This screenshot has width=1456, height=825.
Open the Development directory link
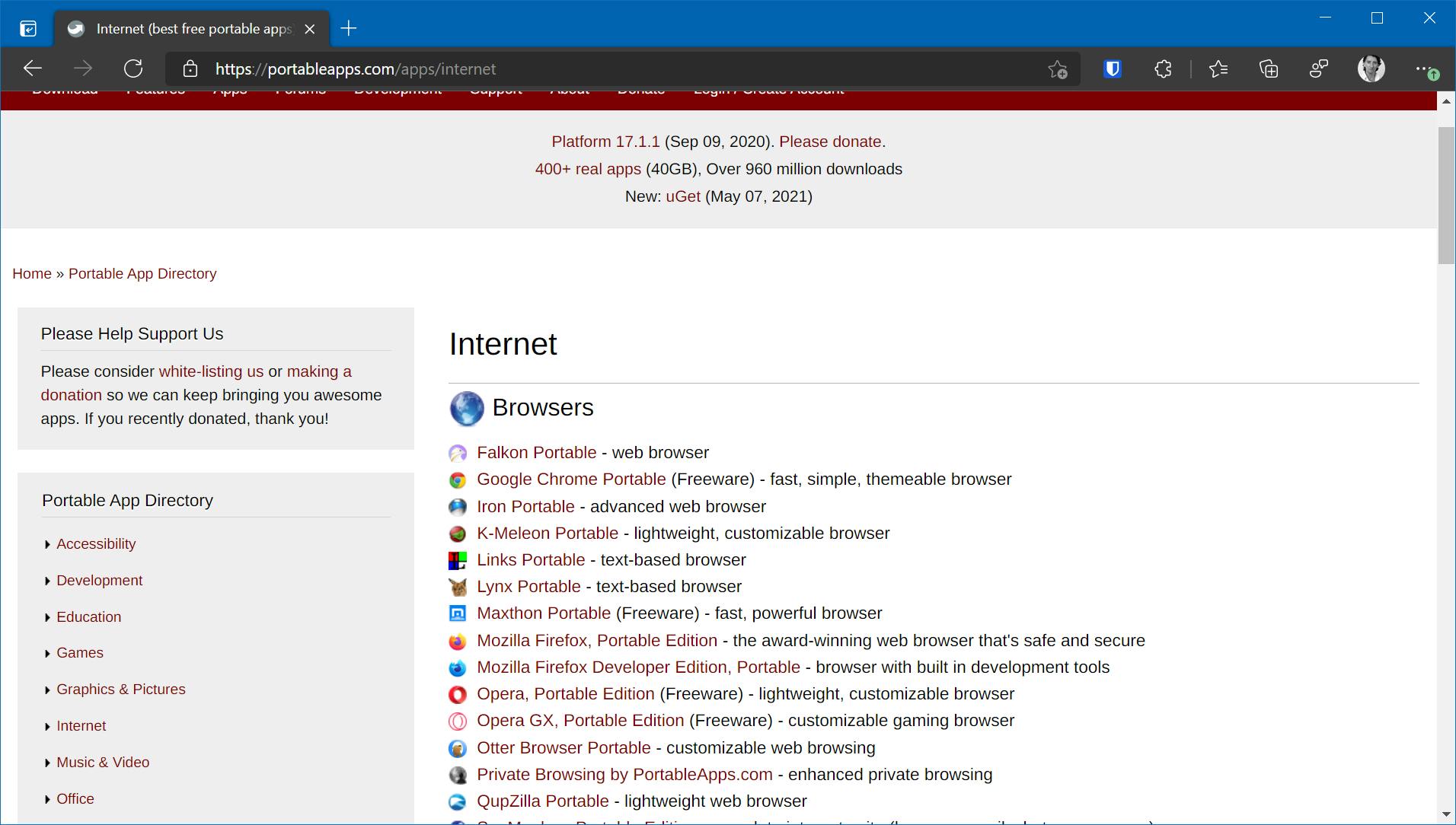99,581
